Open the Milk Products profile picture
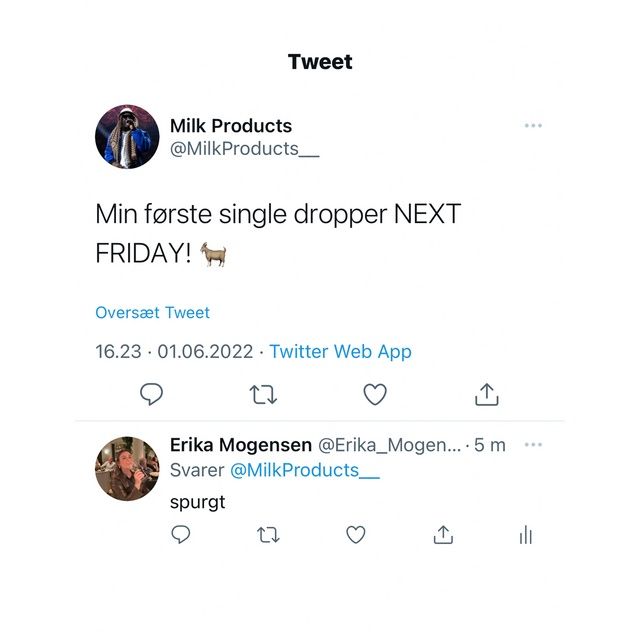640x640 pixels. click(127, 136)
